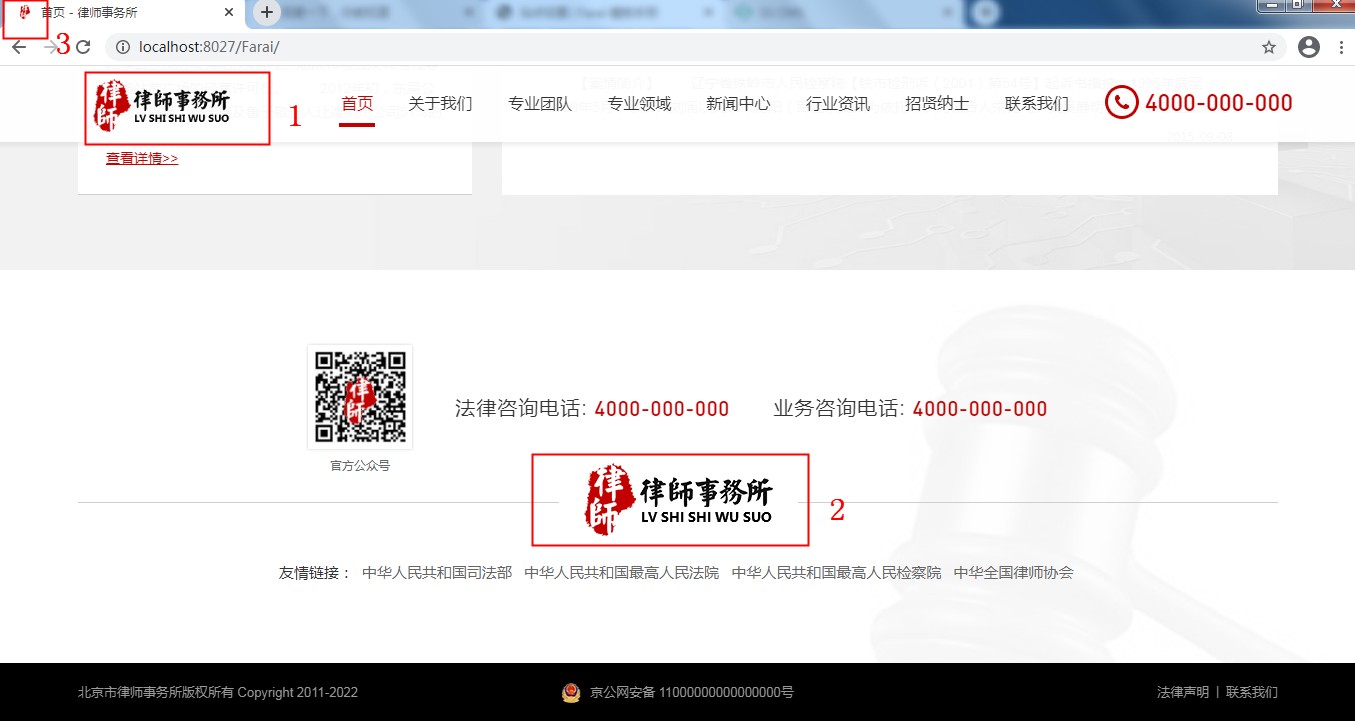Select the 首页 navigation menu item

[357, 104]
